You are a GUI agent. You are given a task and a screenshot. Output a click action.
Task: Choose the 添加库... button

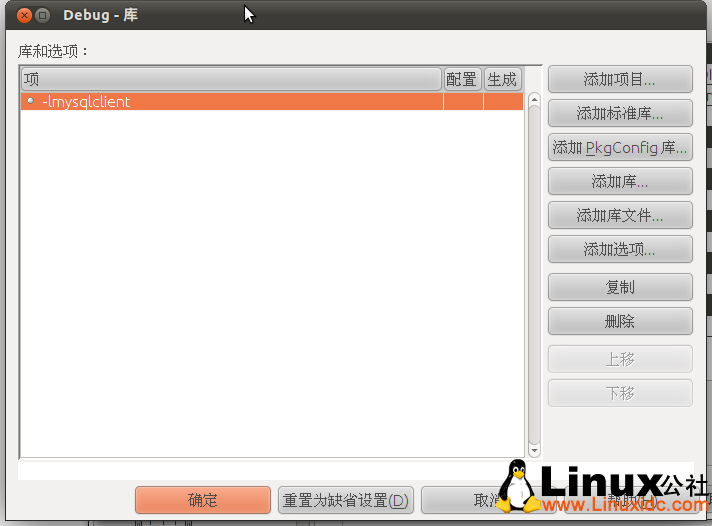click(x=620, y=181)
